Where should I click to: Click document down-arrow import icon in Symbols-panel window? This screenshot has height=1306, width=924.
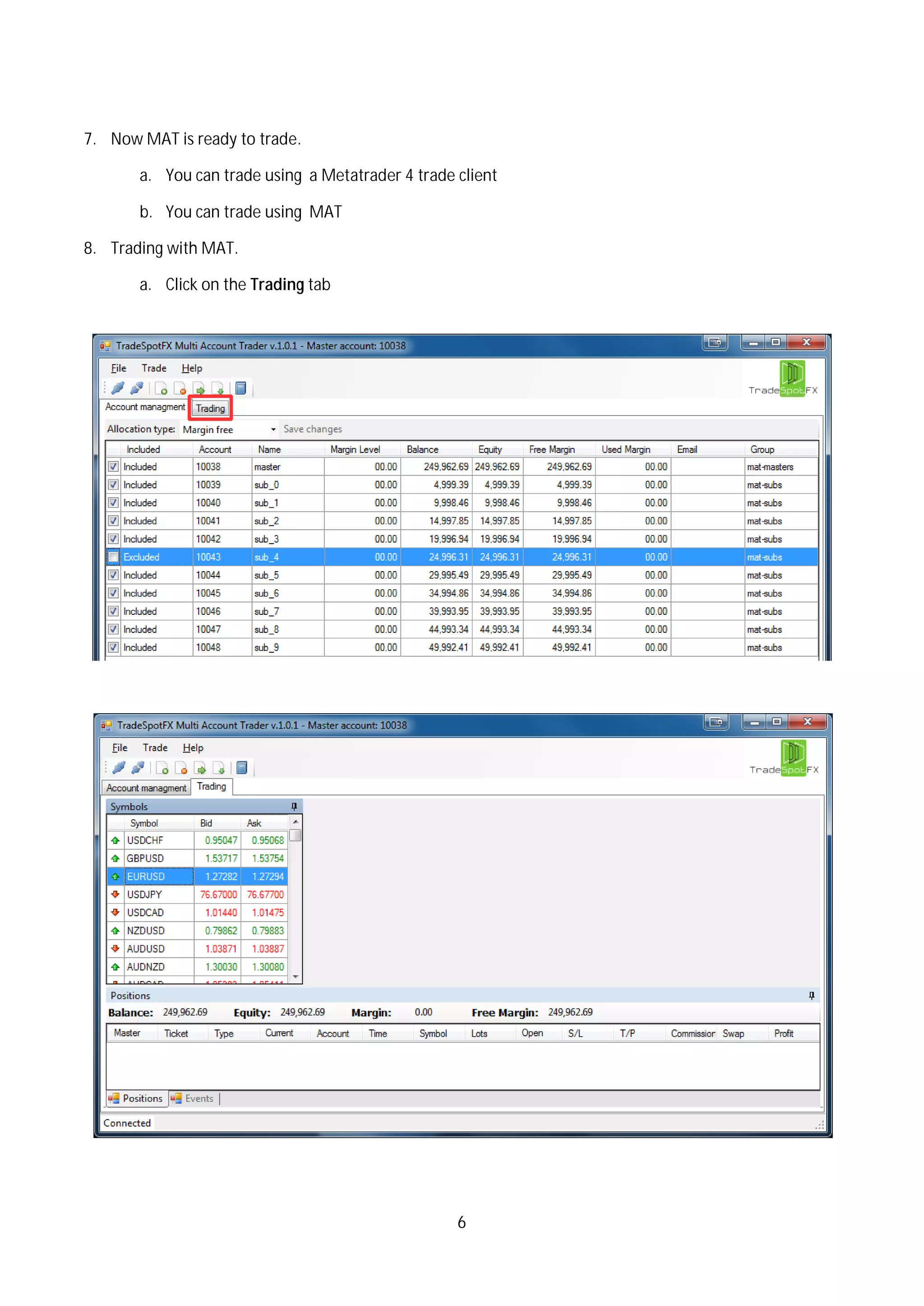[219, 768]
